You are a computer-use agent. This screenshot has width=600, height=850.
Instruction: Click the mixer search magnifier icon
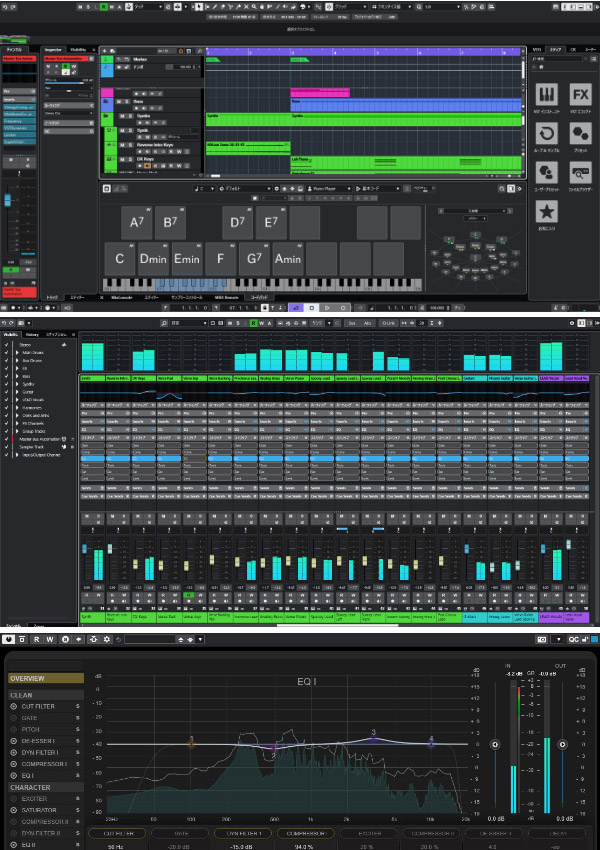pos(164,323)
